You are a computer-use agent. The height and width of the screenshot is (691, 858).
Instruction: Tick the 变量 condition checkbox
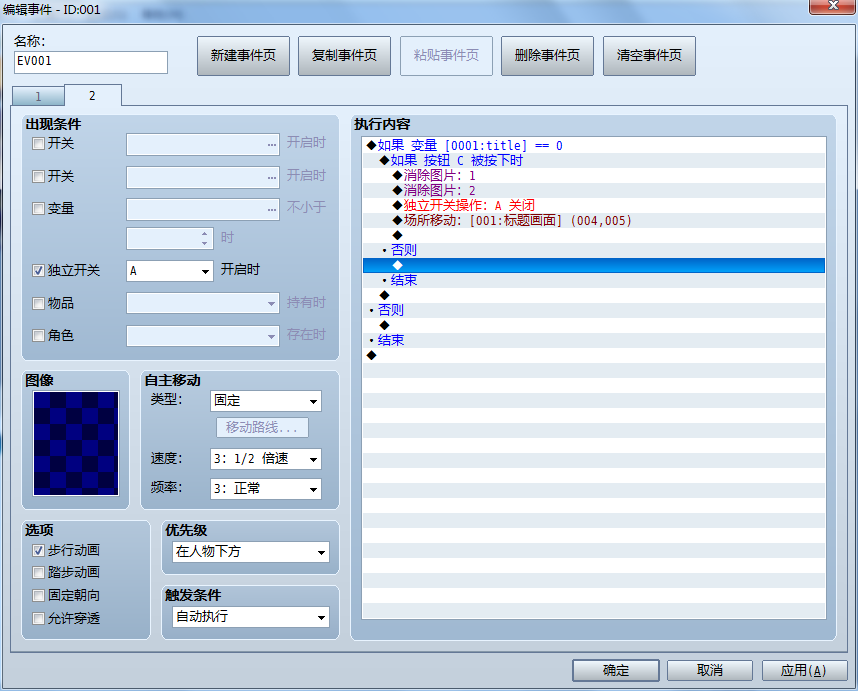click(x=38, y=208)
